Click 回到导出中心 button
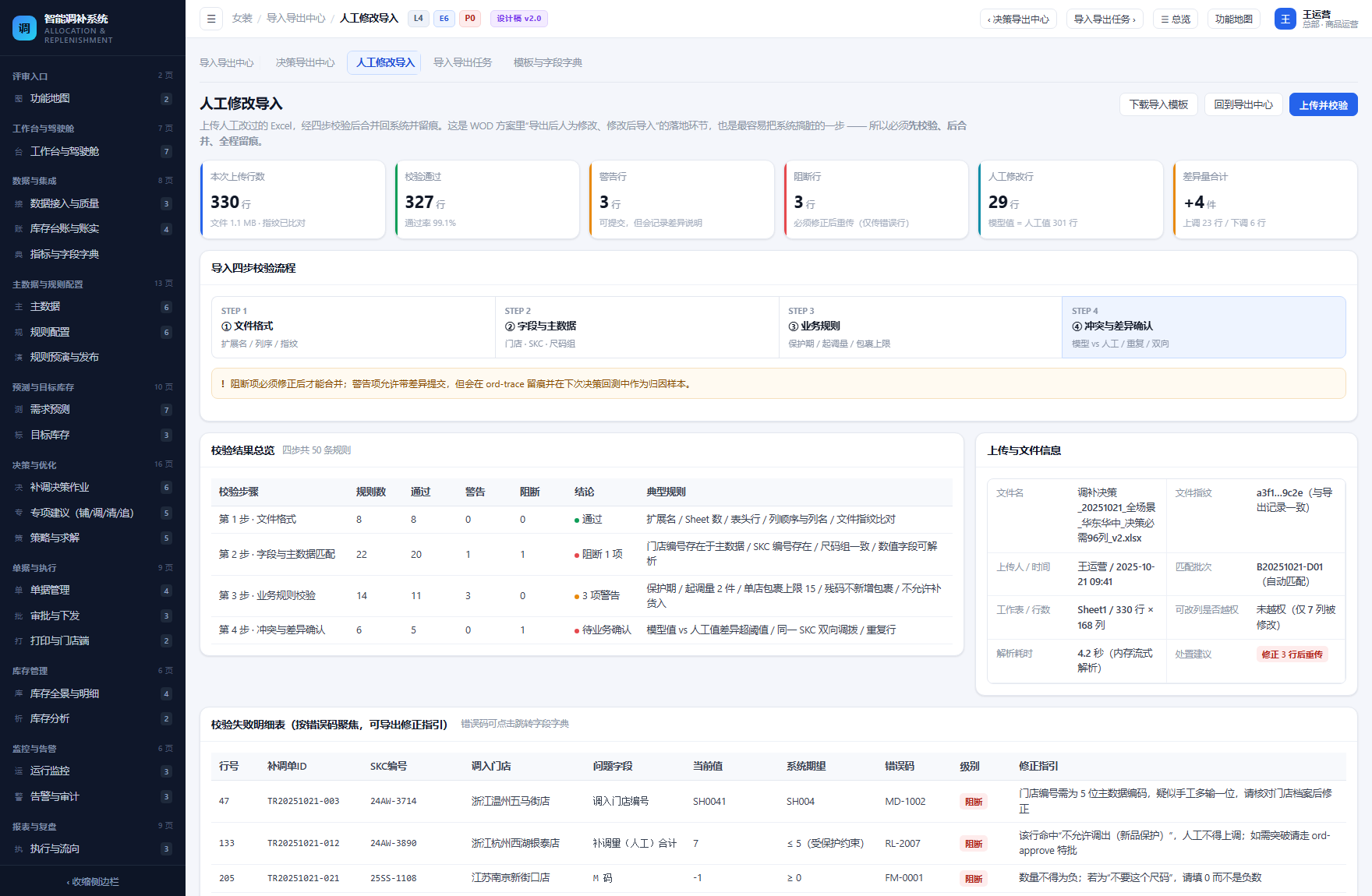Image resolution: width=1372 pixels, height=896 pixels. 1243,104
